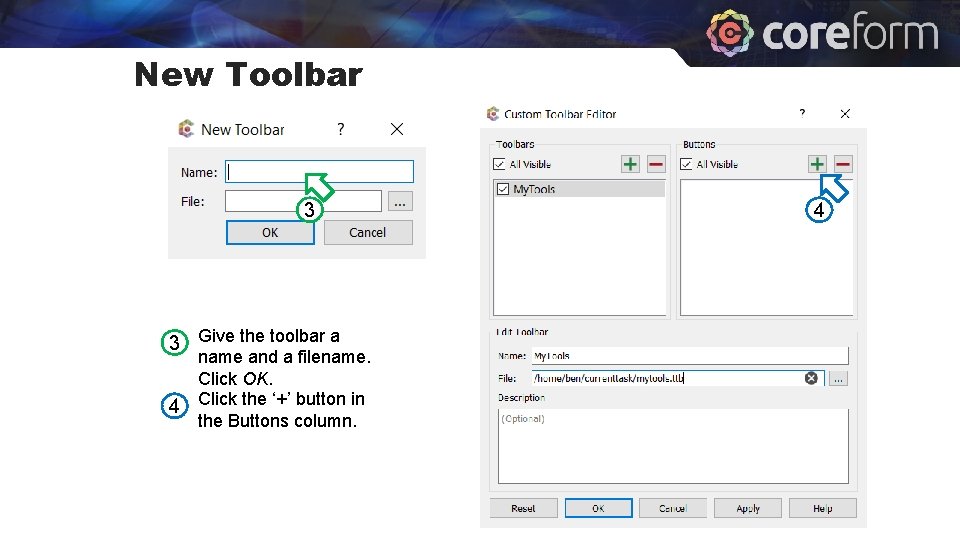
Task: Toggle All Visible under Buttons
Action: pos(686,164)
